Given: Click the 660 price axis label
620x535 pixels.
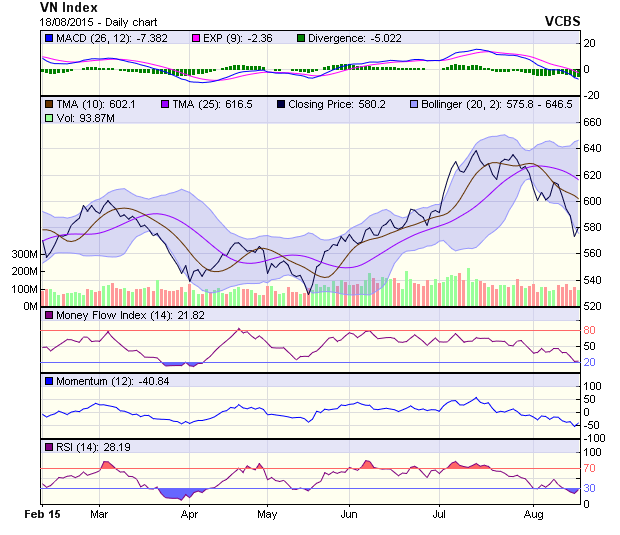Looking at the screenshot, I should [x=593, y=122].
